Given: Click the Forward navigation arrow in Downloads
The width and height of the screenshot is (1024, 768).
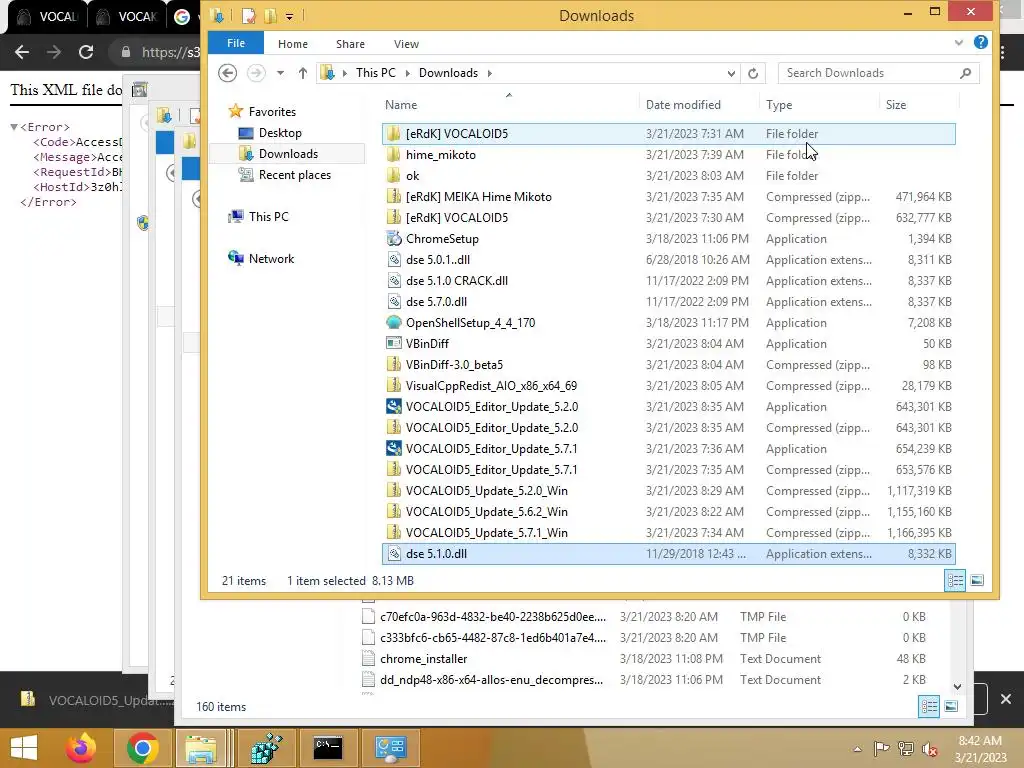Looking at the screenshot, I should 256,72.
